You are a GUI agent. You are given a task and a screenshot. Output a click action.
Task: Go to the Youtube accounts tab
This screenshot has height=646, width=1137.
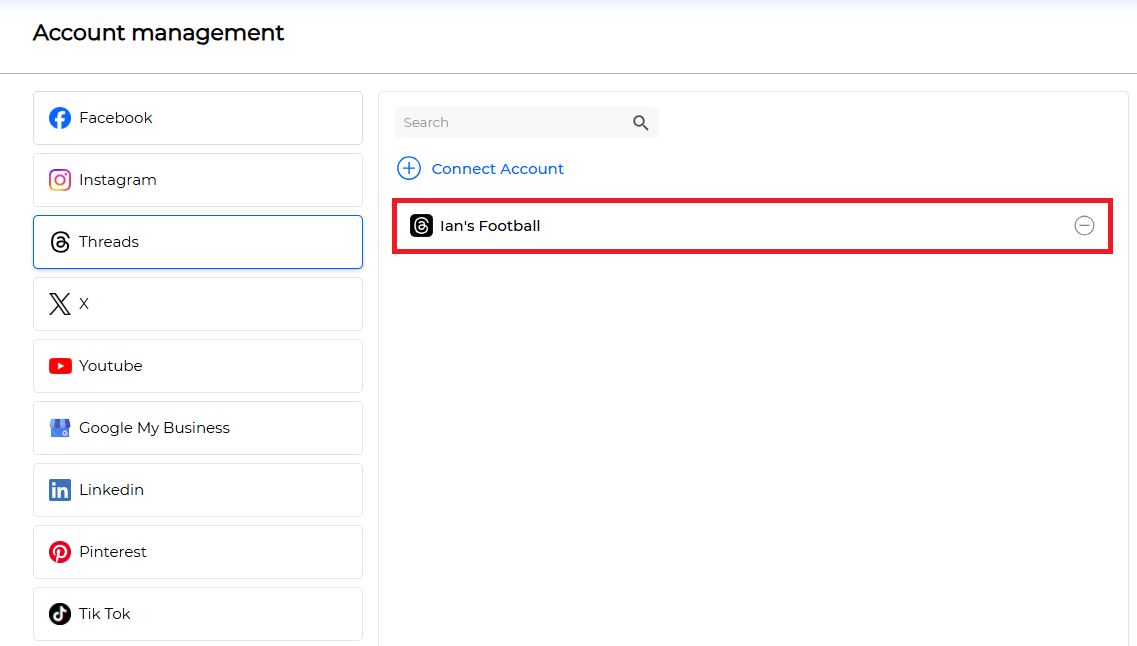(x=198, y=366)
